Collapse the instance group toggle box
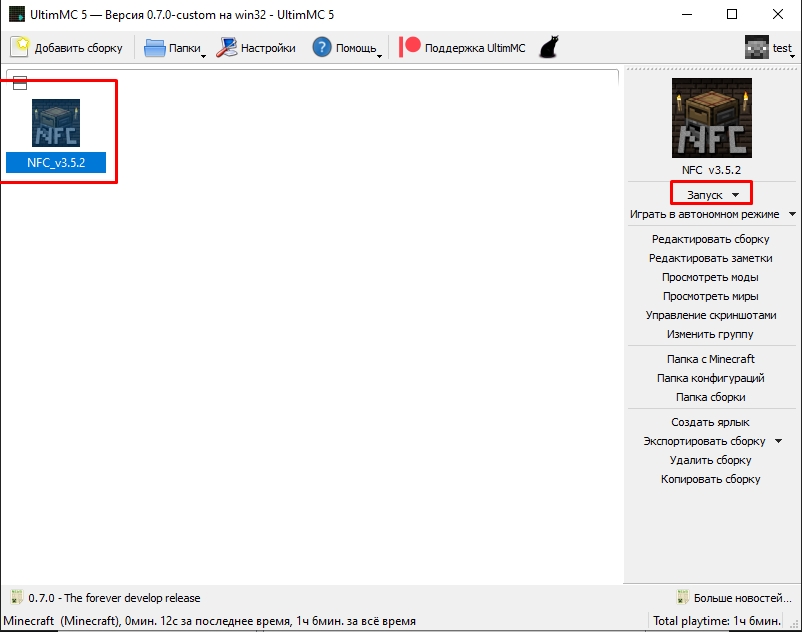Image resolution: width=802 pixels, height=632 pixels. (x=19, y=83)
